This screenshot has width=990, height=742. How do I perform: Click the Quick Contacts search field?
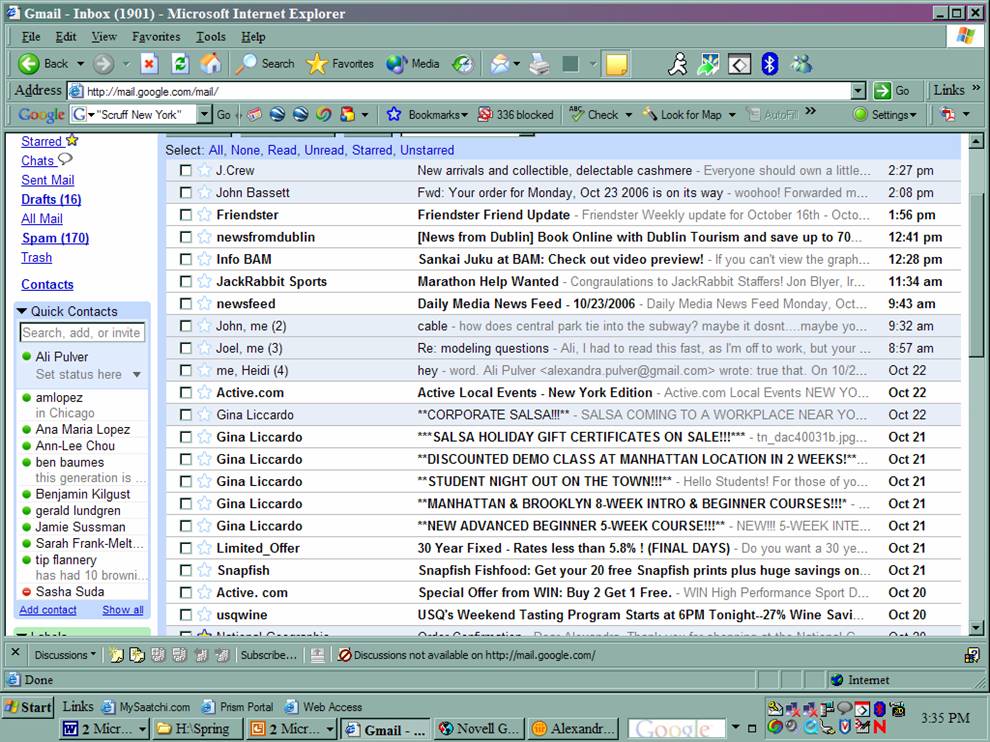tap(82, 333)
